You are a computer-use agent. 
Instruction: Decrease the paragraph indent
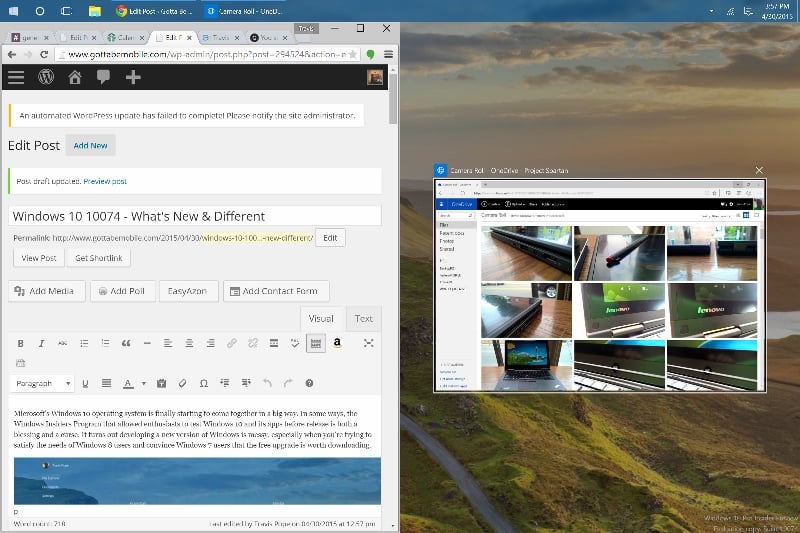click(x=224, y=384)
